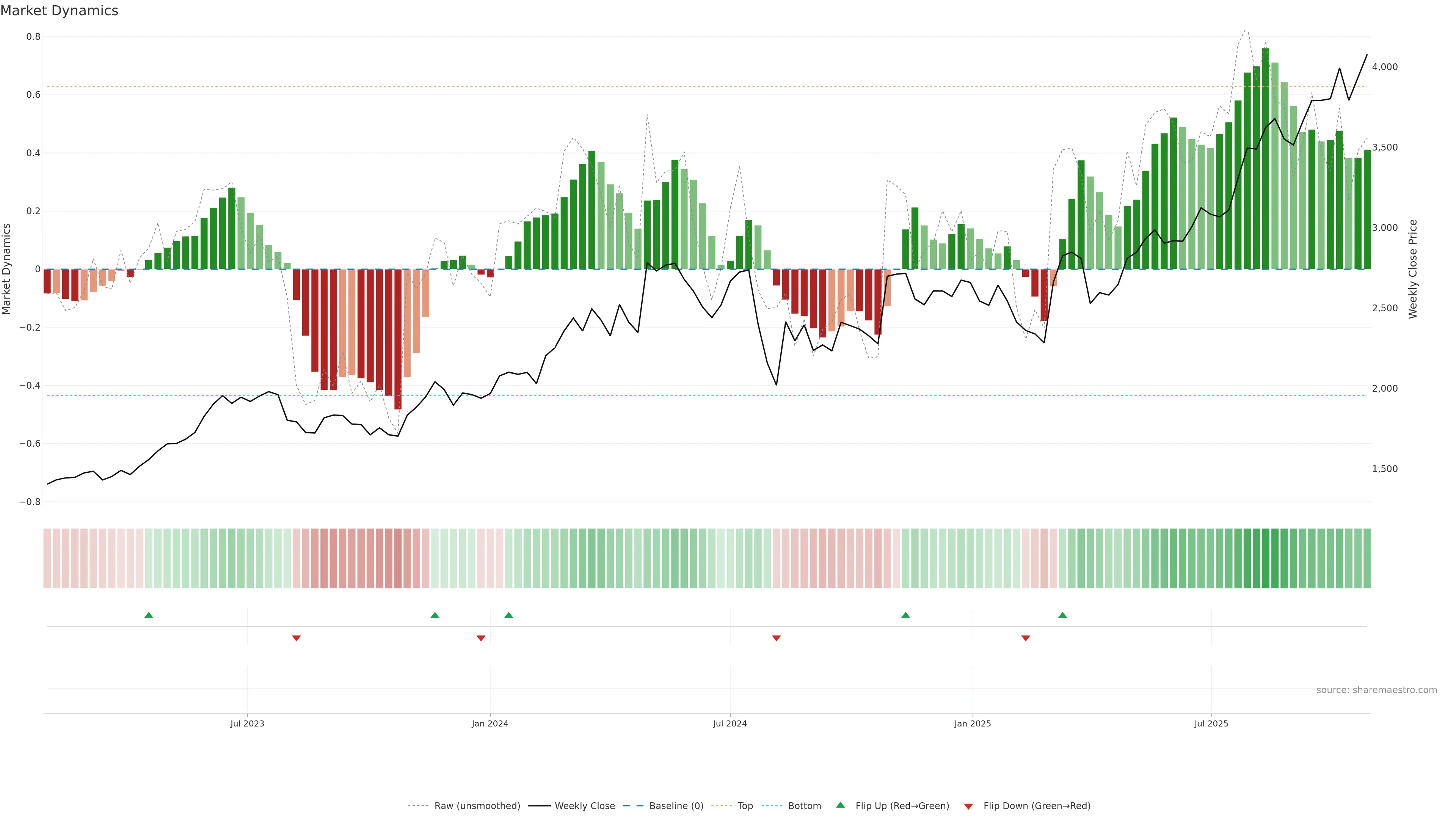Click the last green flip-up marker before Jul 2025

click(x=1062, y=615)
